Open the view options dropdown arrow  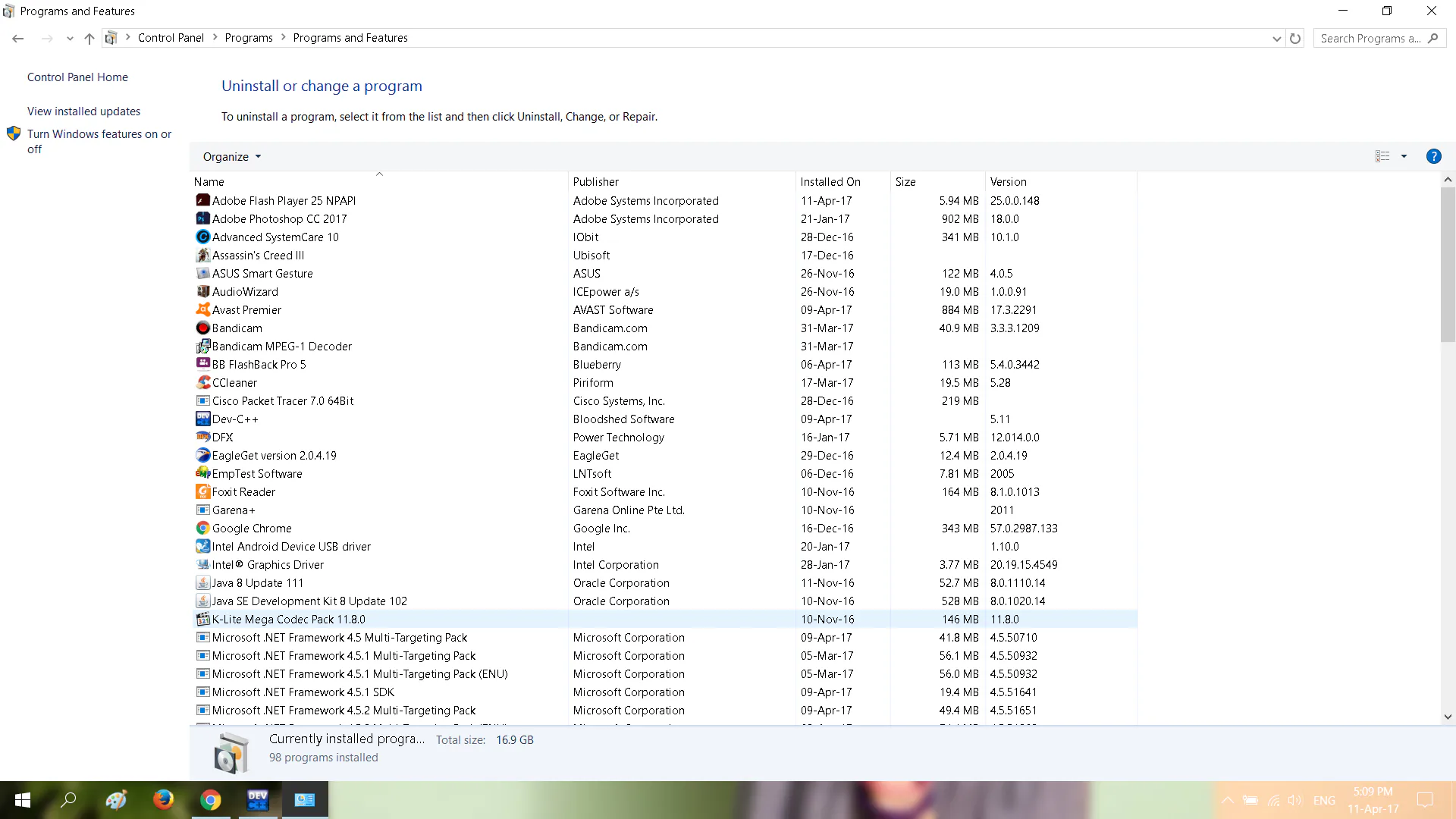(1404, 156)
